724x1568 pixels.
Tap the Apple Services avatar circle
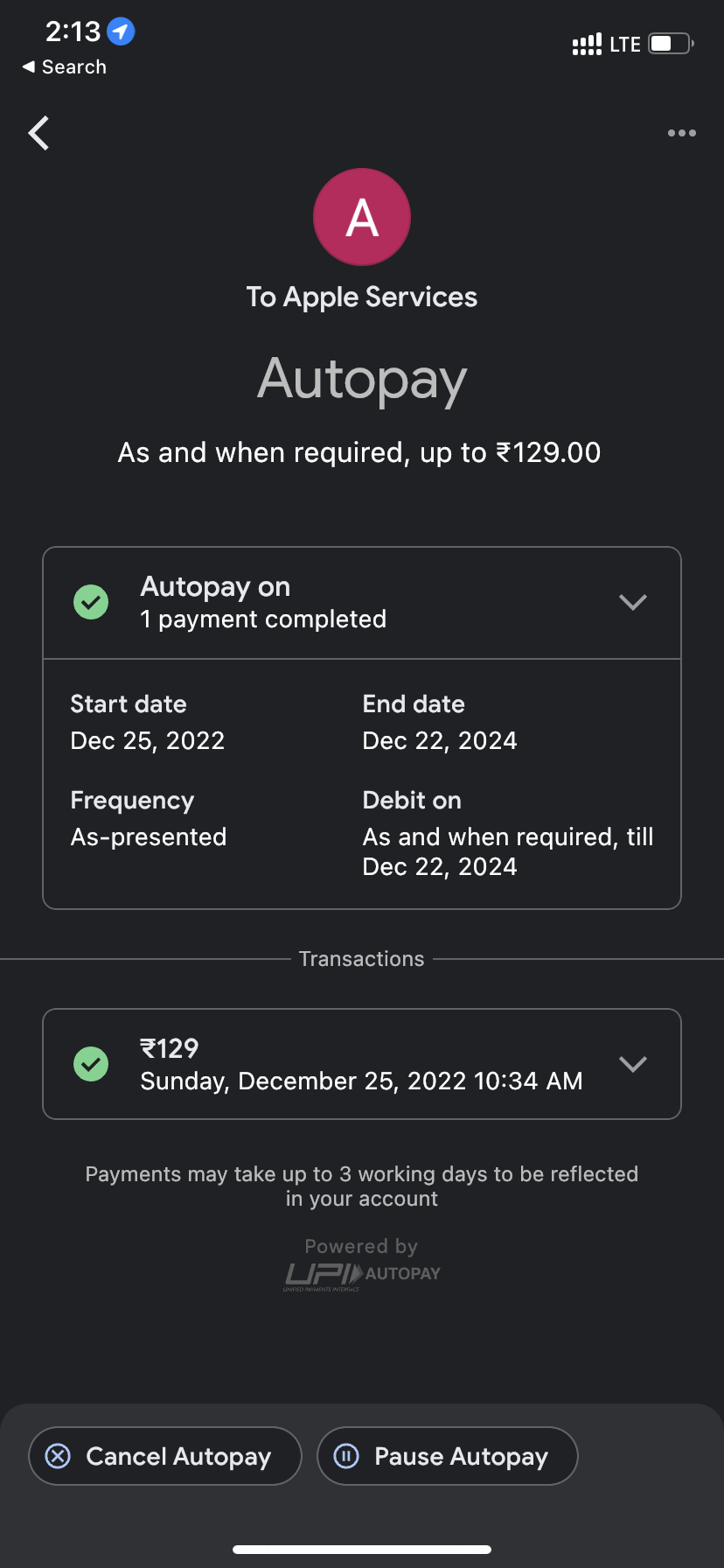click(362, 217)
